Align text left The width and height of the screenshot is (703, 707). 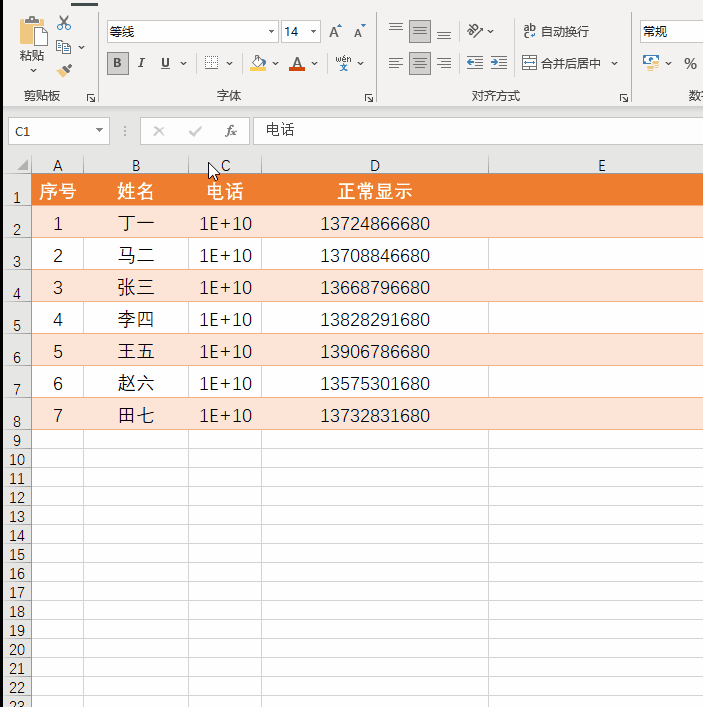pos(396,63)
